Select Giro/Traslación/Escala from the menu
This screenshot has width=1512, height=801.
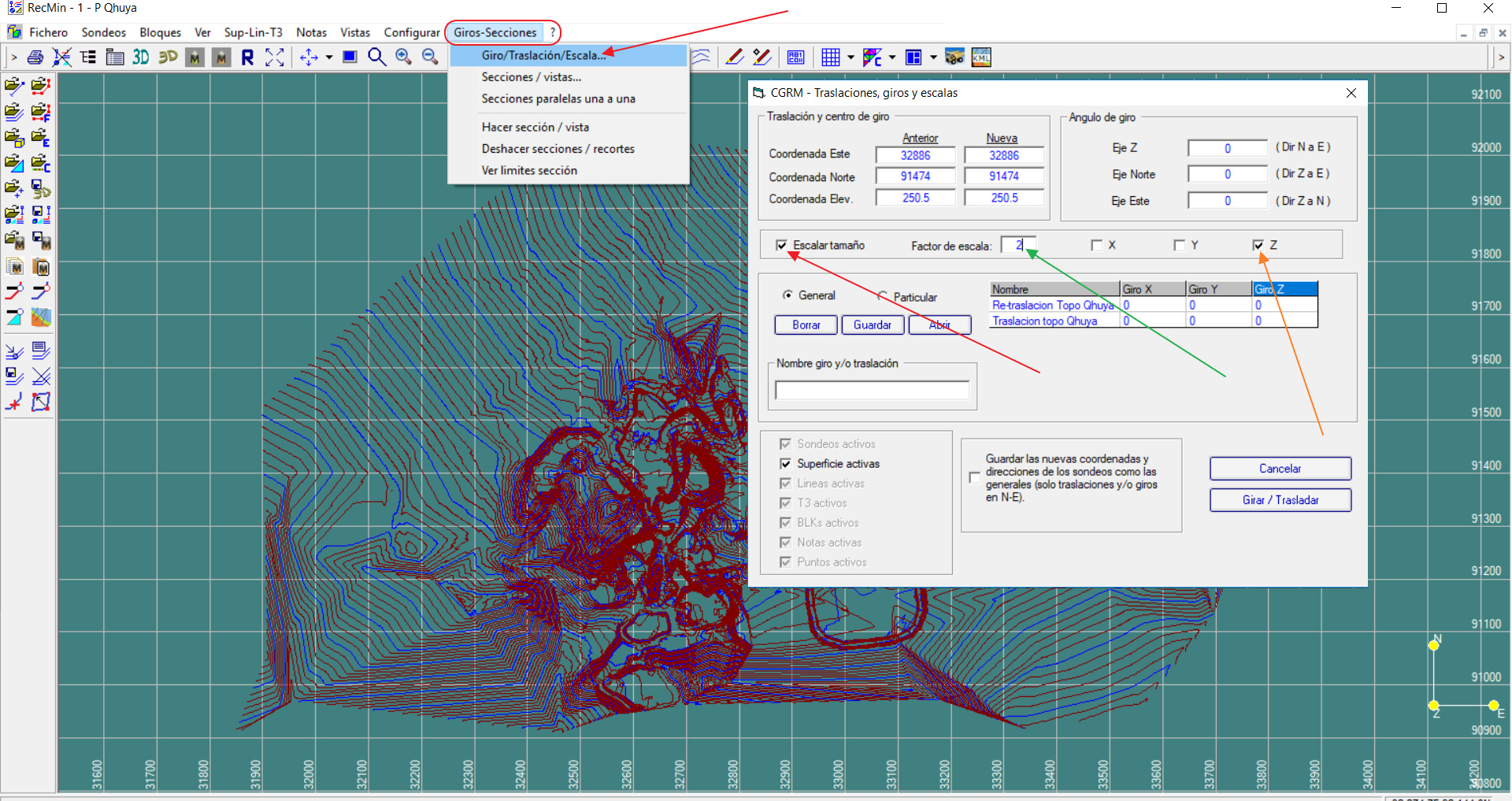[x=543, y=55]
